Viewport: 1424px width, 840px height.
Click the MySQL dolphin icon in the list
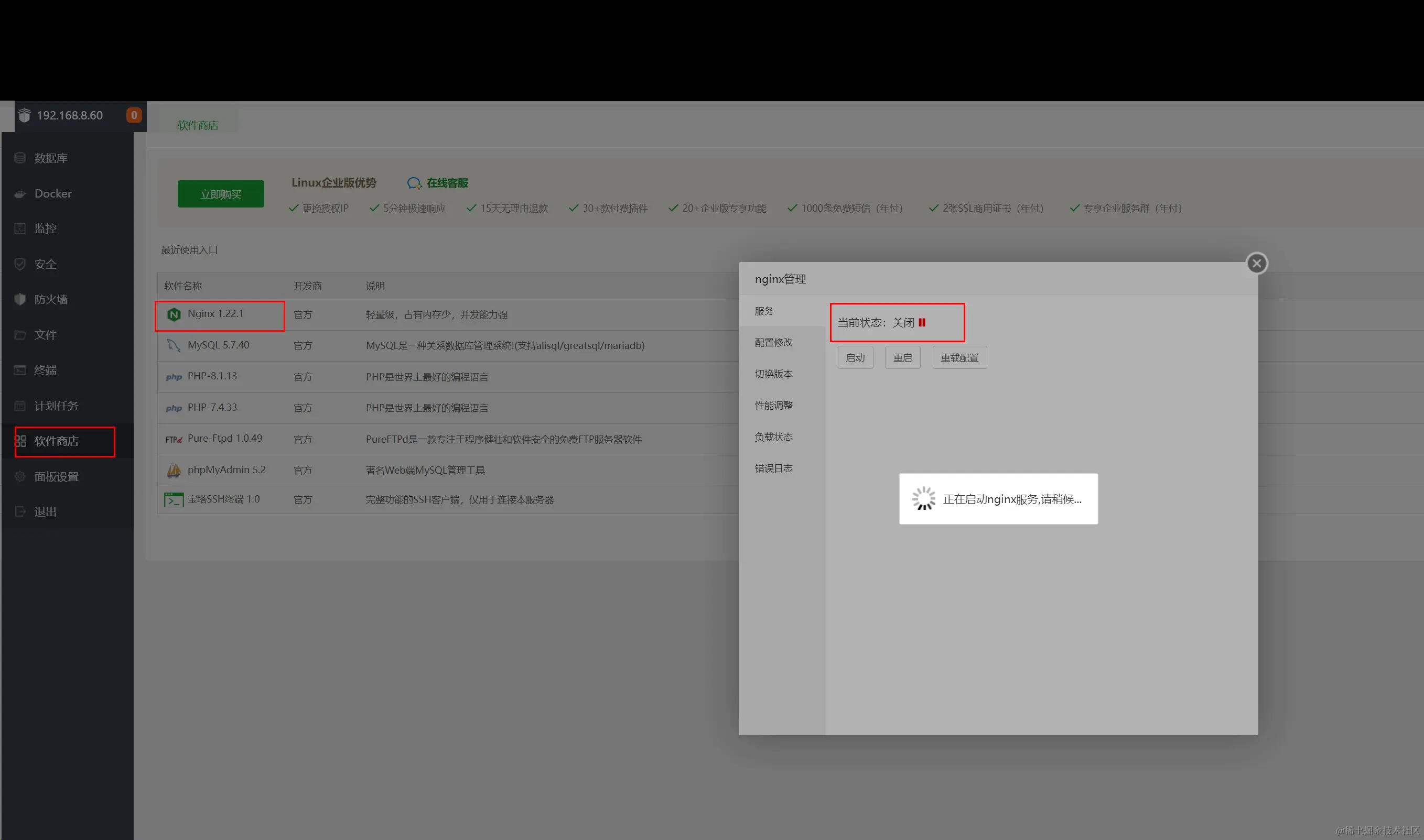click(x=173, y=345)
